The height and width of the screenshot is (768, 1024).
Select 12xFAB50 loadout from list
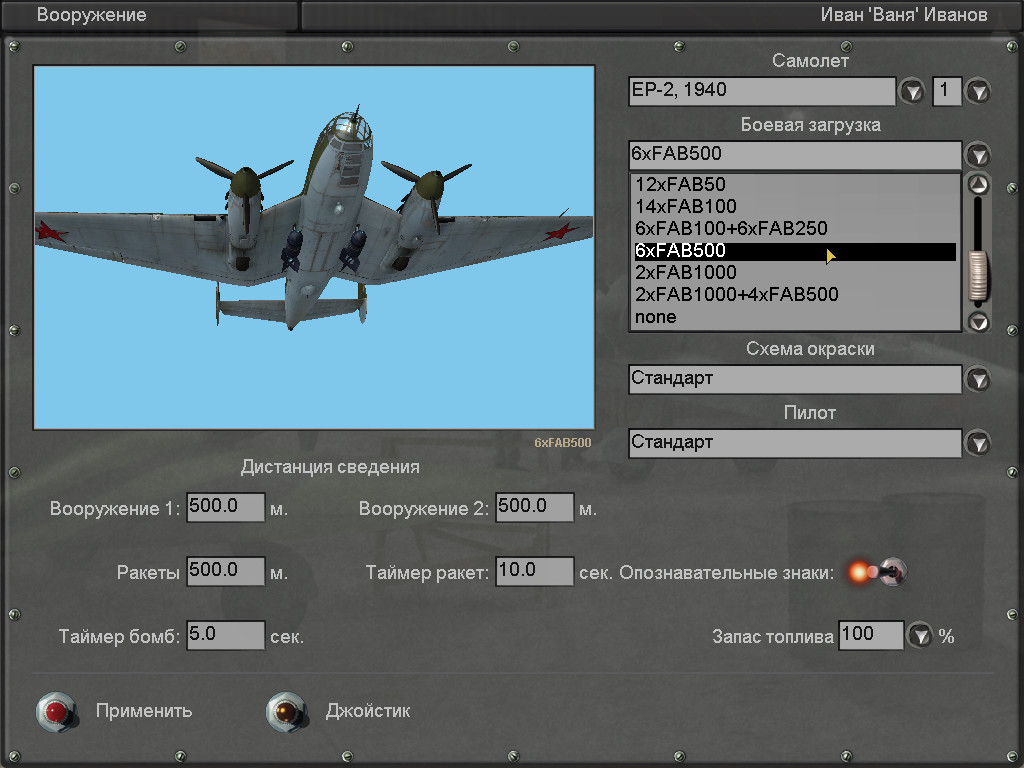point(680,185)
